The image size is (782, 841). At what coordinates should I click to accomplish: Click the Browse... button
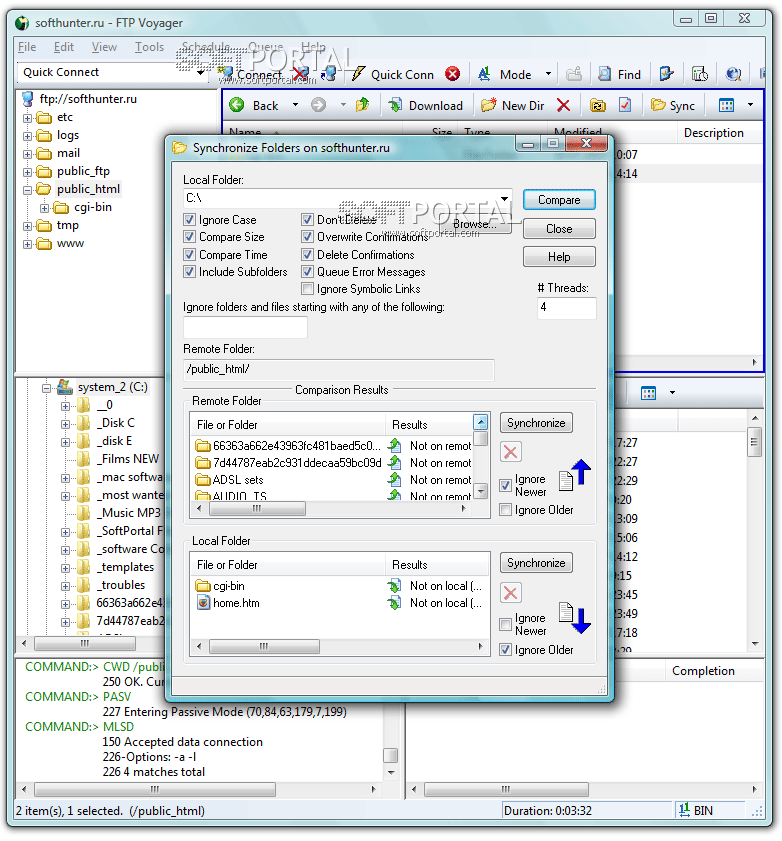point(475,224)
